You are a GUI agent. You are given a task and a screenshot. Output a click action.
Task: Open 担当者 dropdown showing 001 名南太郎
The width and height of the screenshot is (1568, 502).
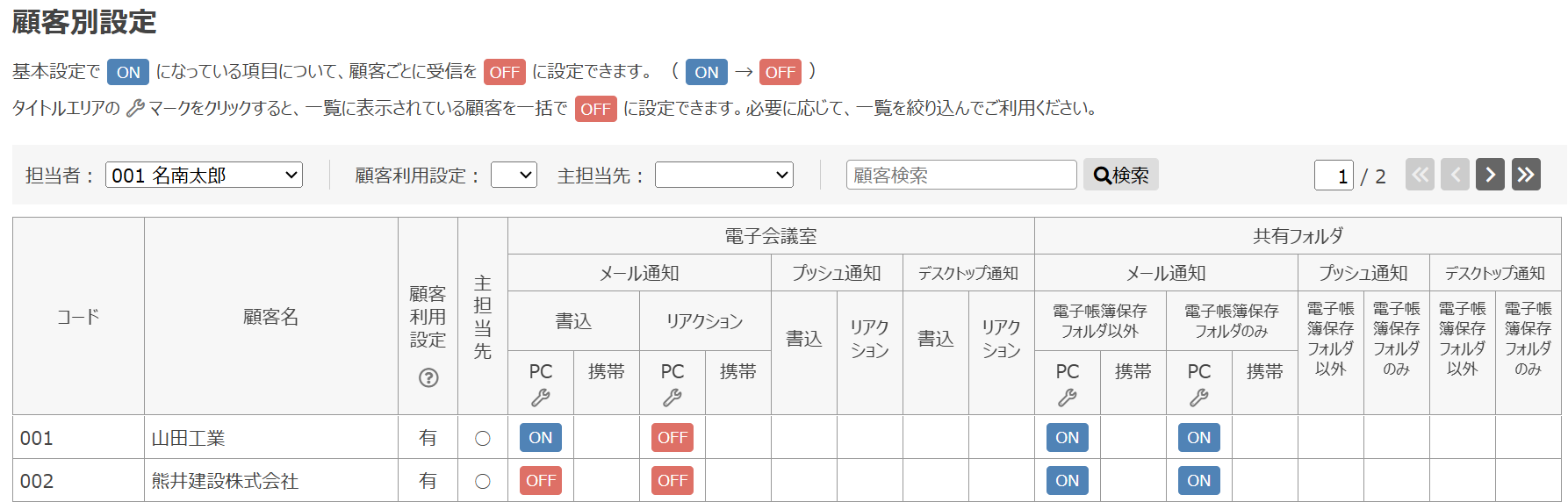[204, 175]
